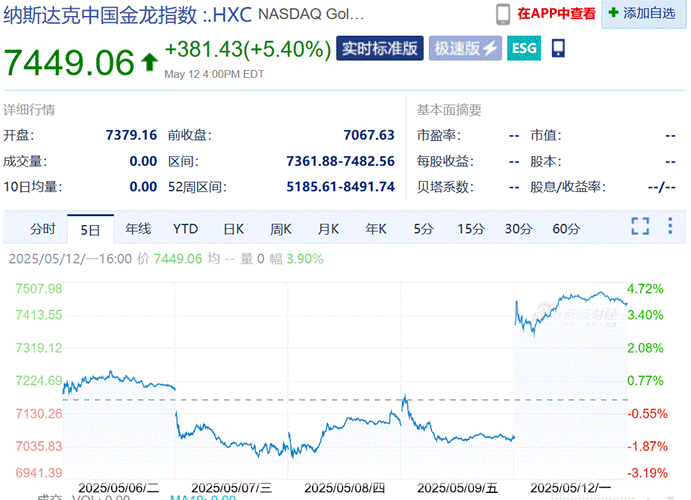Image resolution: width=691 pixels, height=500 pixels.
Task: Click the 详细行情 section heading
Action: 29,110
